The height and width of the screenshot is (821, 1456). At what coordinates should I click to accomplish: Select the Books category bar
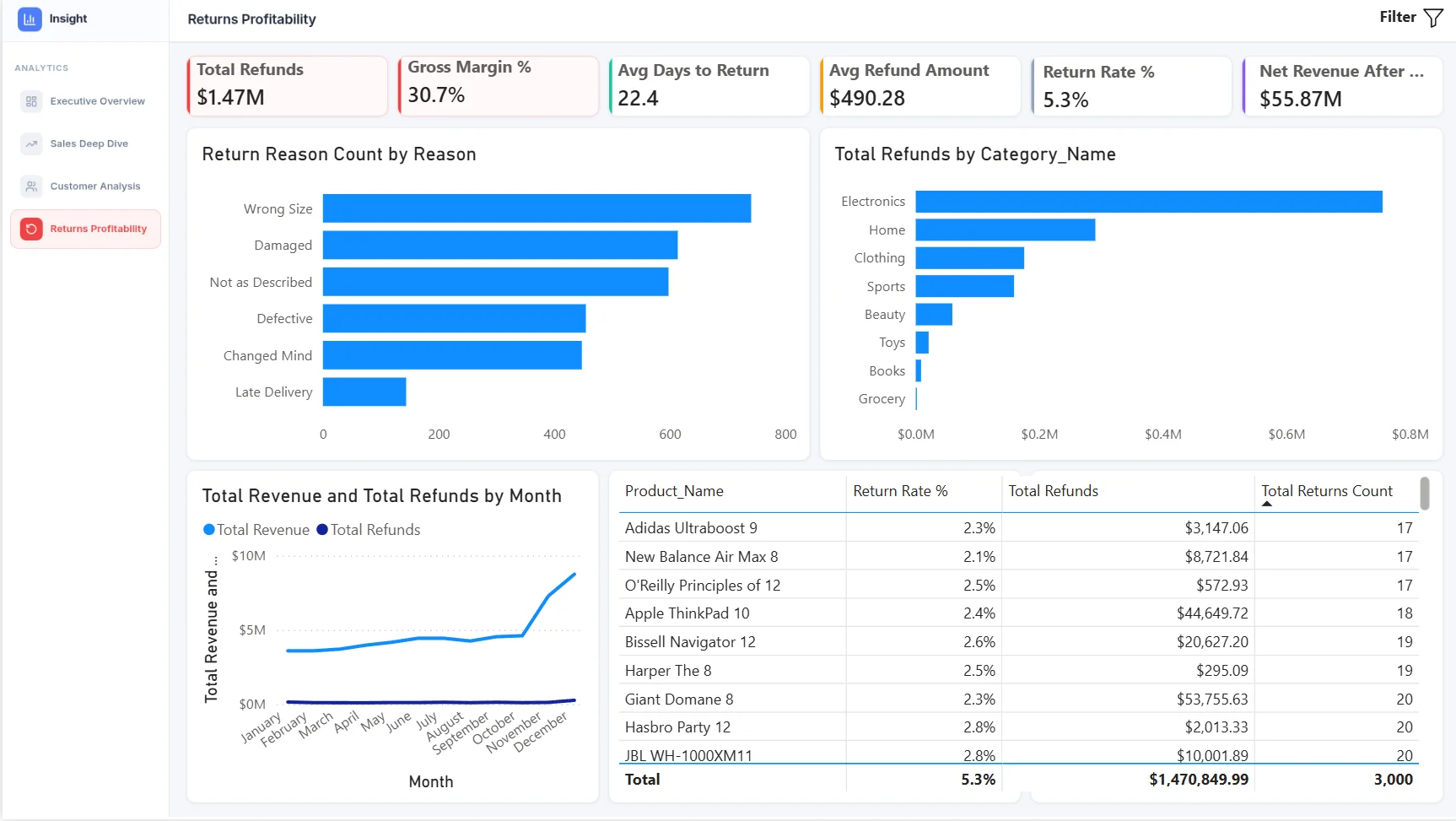click(x=919, y=370)
